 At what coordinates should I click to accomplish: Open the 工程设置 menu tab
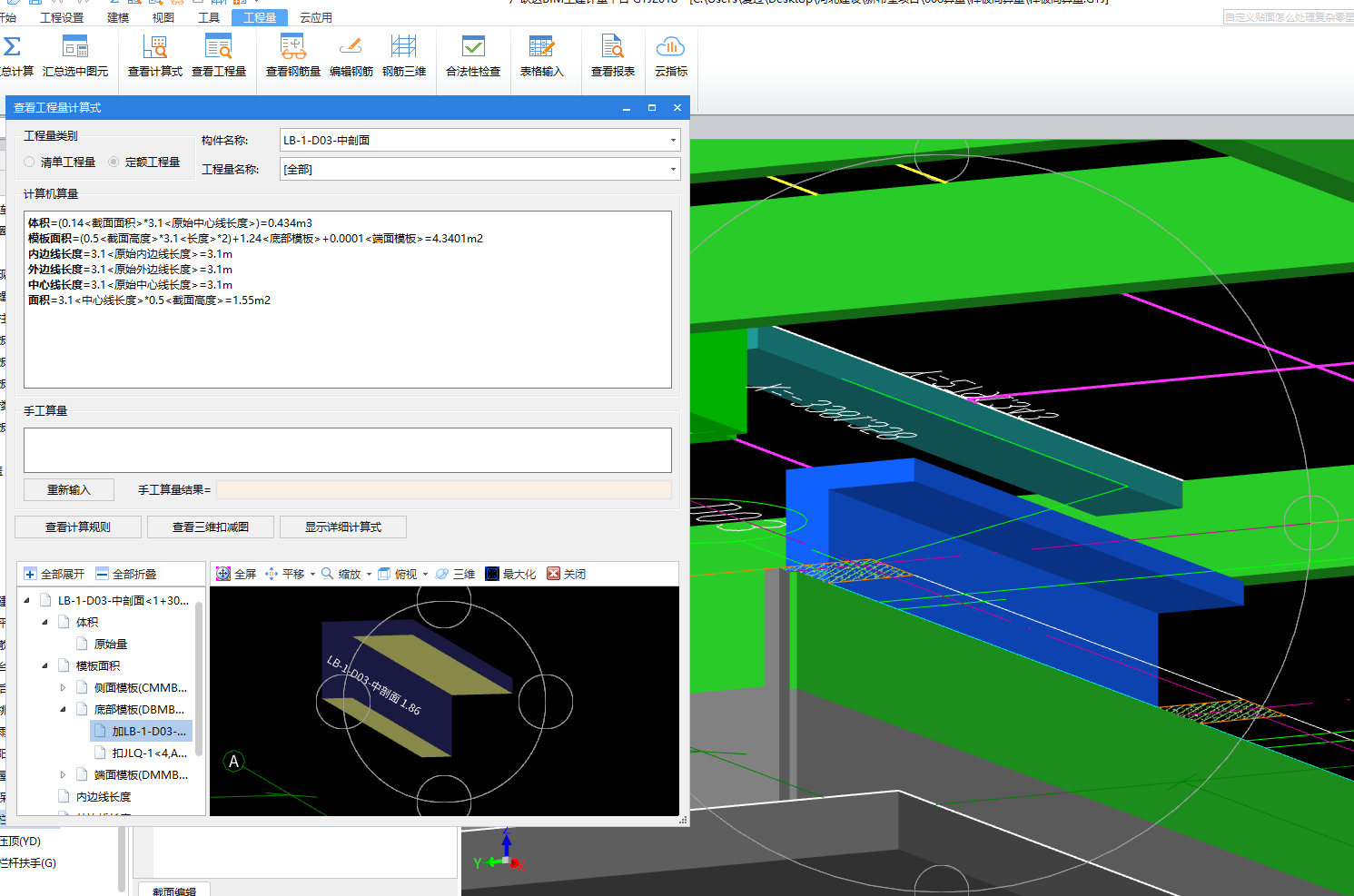pos(62,17)
